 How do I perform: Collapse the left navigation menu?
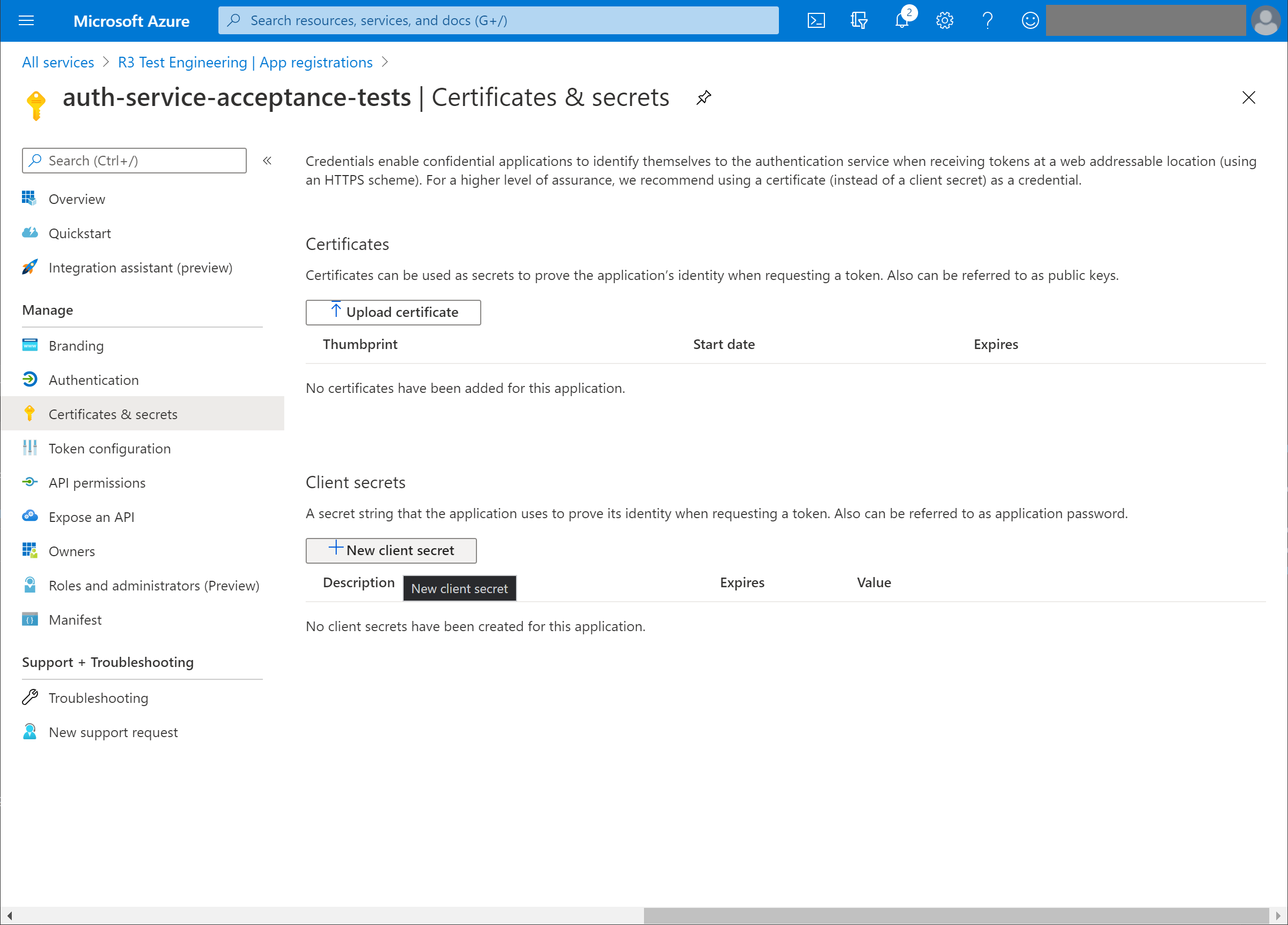267,161
